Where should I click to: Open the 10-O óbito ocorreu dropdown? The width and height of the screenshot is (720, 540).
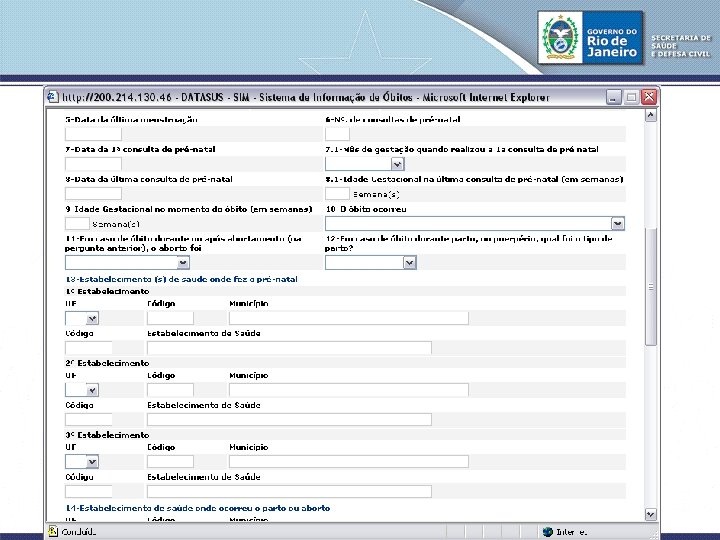pos(475,224)
